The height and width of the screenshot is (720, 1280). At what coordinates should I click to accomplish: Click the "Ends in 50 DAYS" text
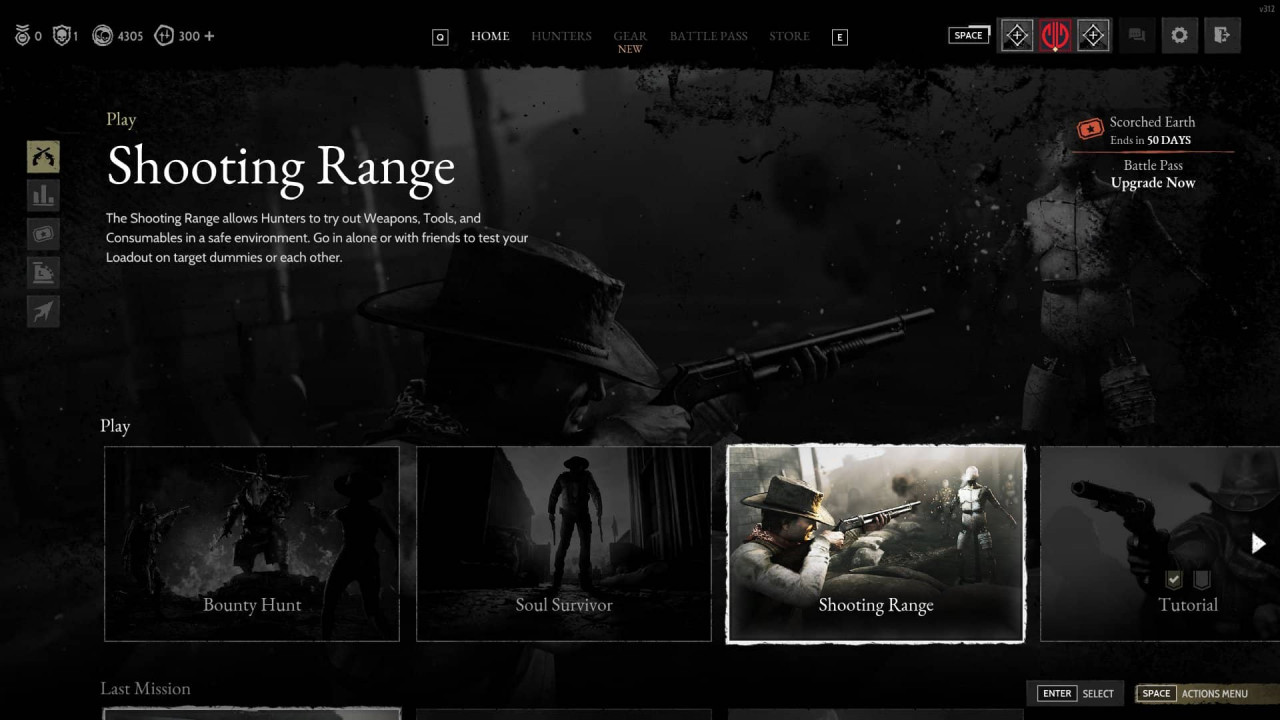click(1150, 141)
